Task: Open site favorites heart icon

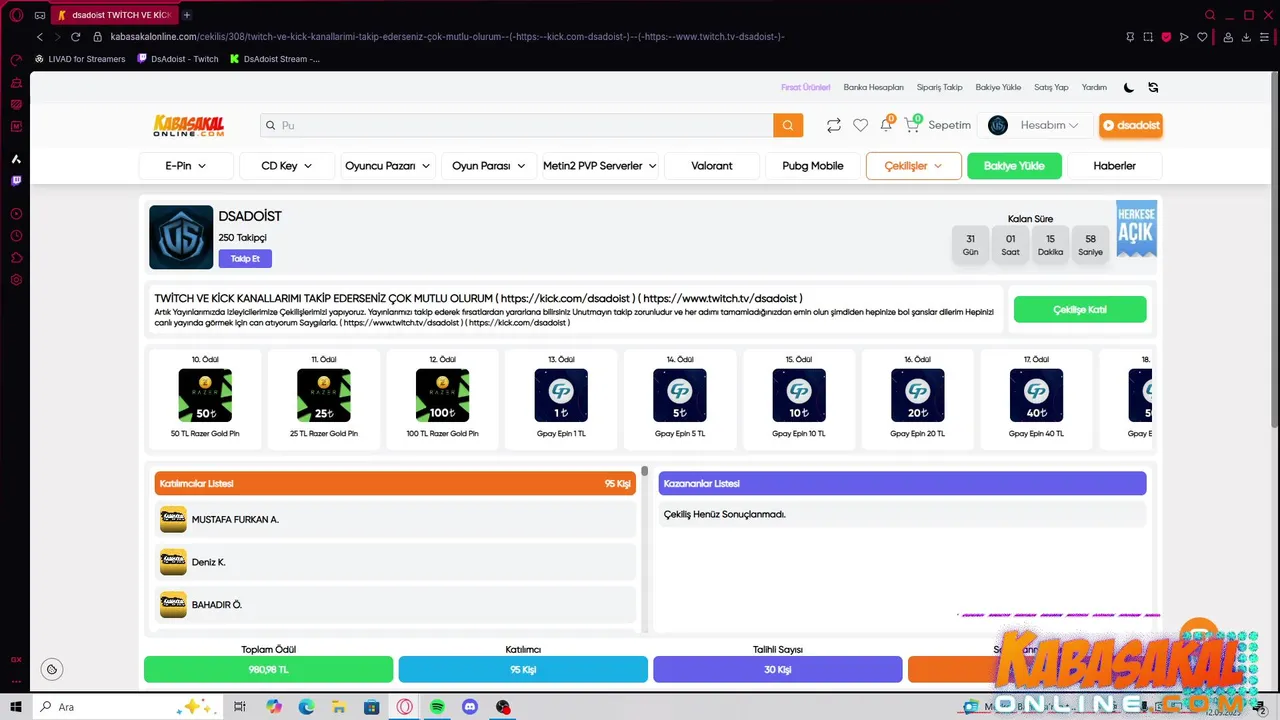Action: click(860, 125)
